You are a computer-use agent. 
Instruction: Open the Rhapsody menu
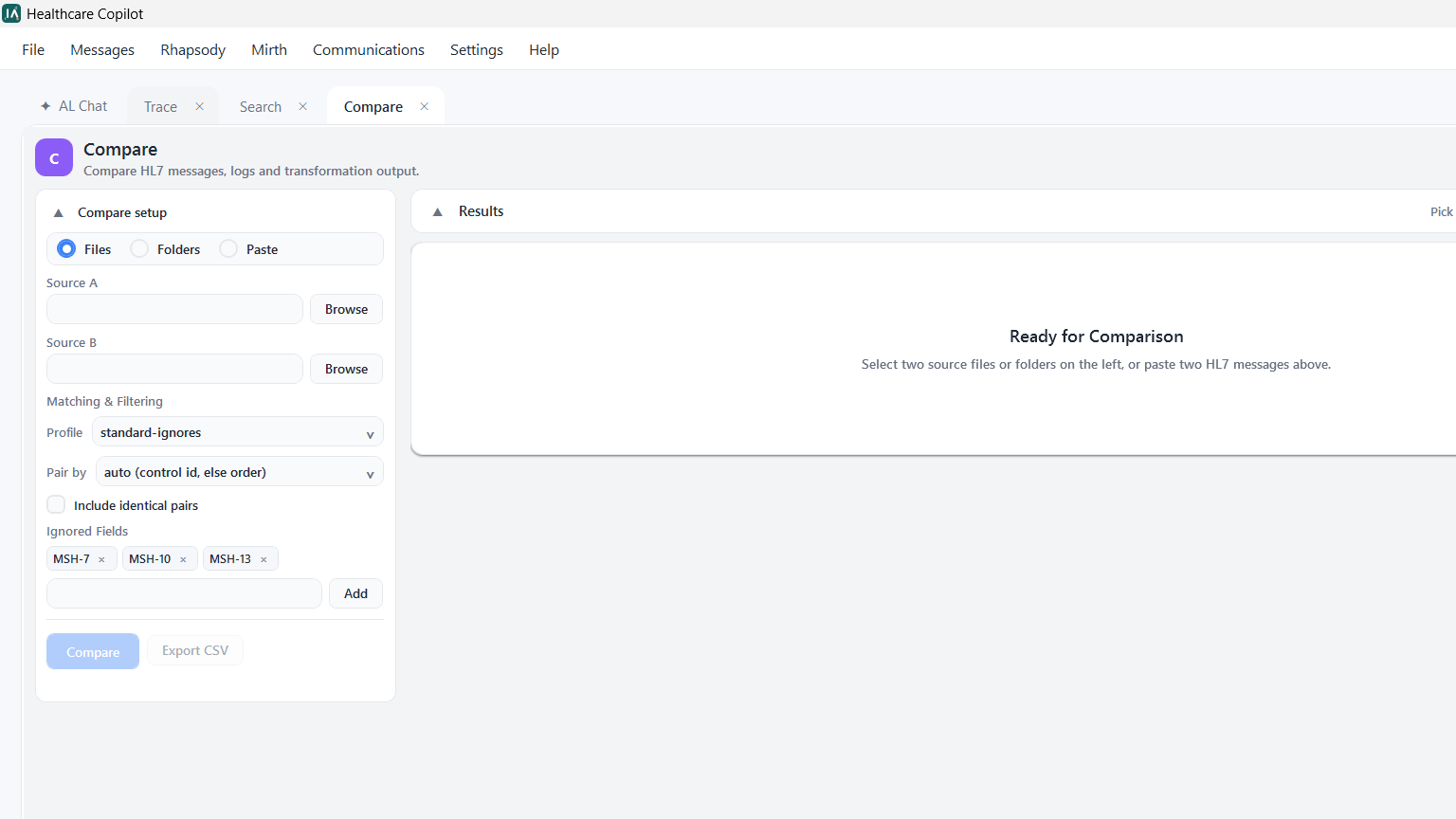click(x=193, y=49)
